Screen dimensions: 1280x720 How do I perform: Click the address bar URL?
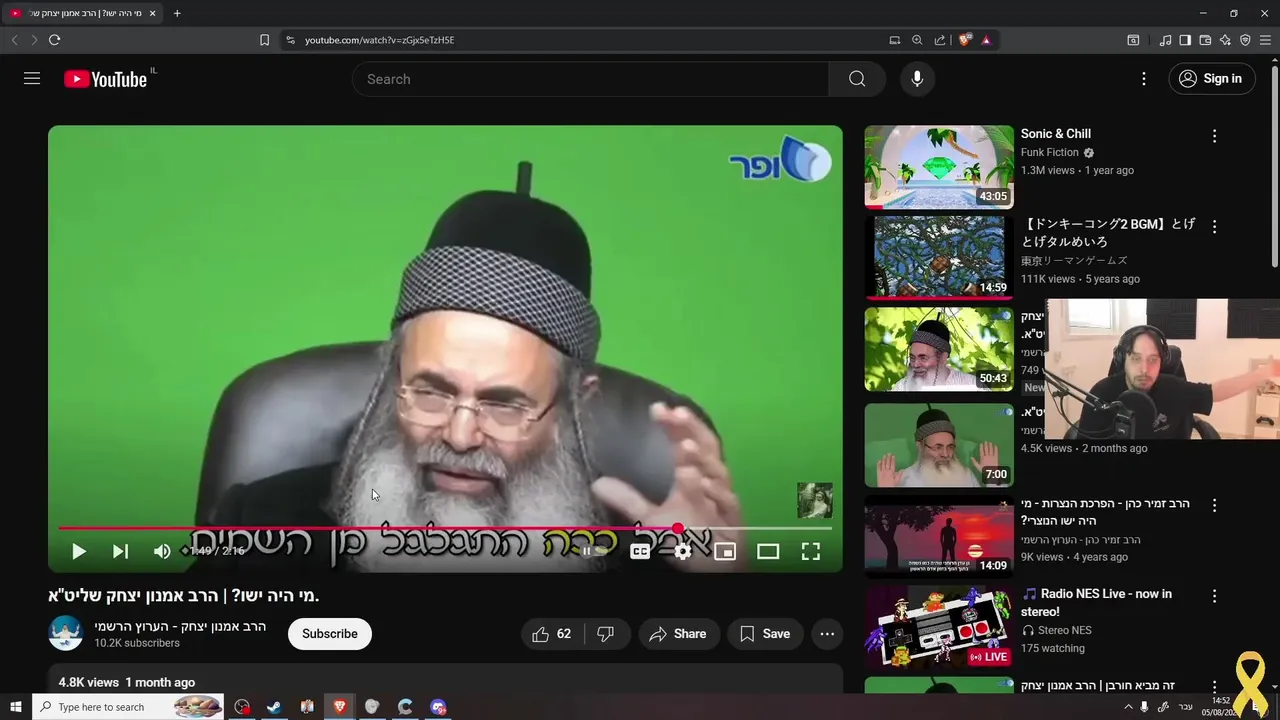(x=379, y=40)
